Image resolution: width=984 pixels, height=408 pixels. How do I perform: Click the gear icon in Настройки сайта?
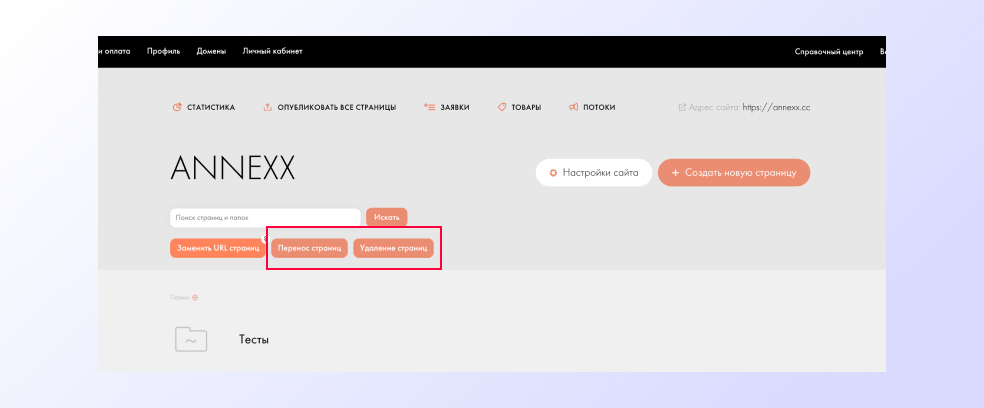point(554,173)
